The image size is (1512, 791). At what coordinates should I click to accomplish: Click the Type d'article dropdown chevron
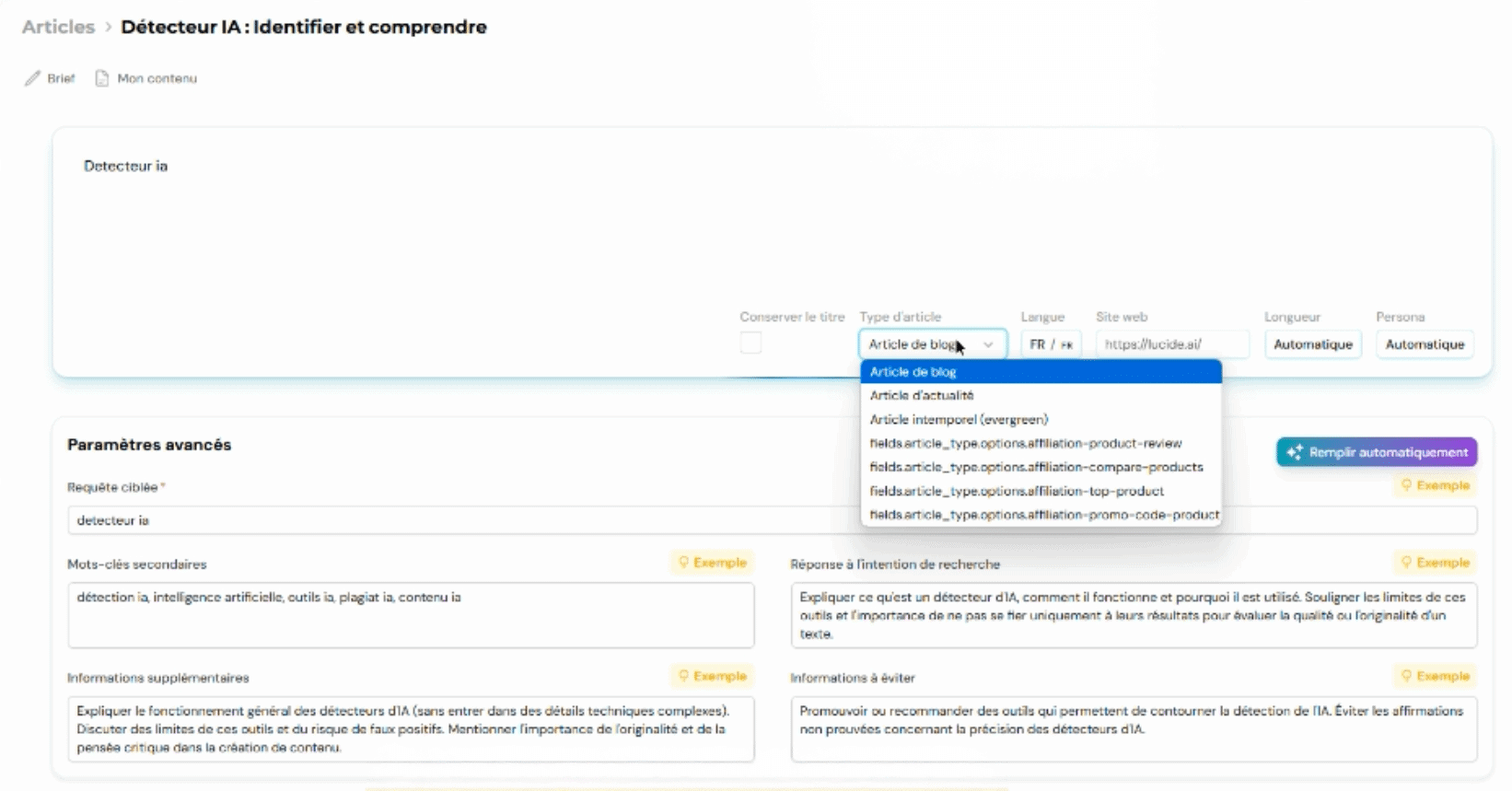(988, 344)
